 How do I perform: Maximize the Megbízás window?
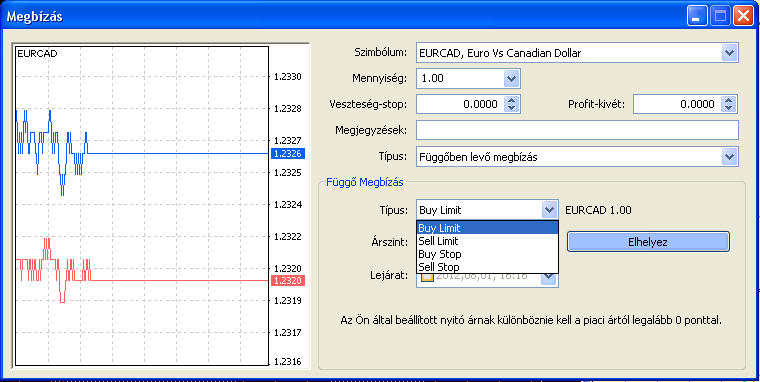(x=720, y=17)
